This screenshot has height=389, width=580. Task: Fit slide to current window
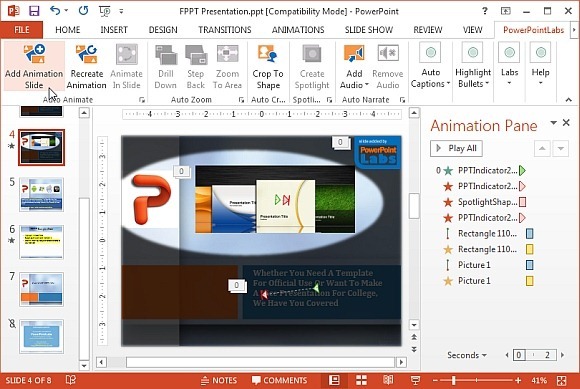[562, 380]
